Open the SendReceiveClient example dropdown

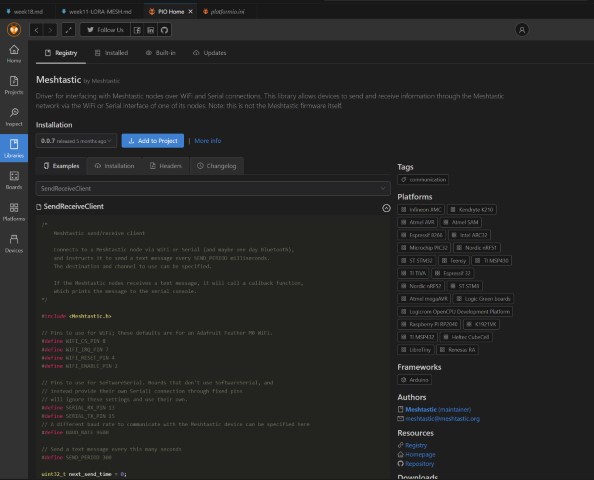(213, 189)
